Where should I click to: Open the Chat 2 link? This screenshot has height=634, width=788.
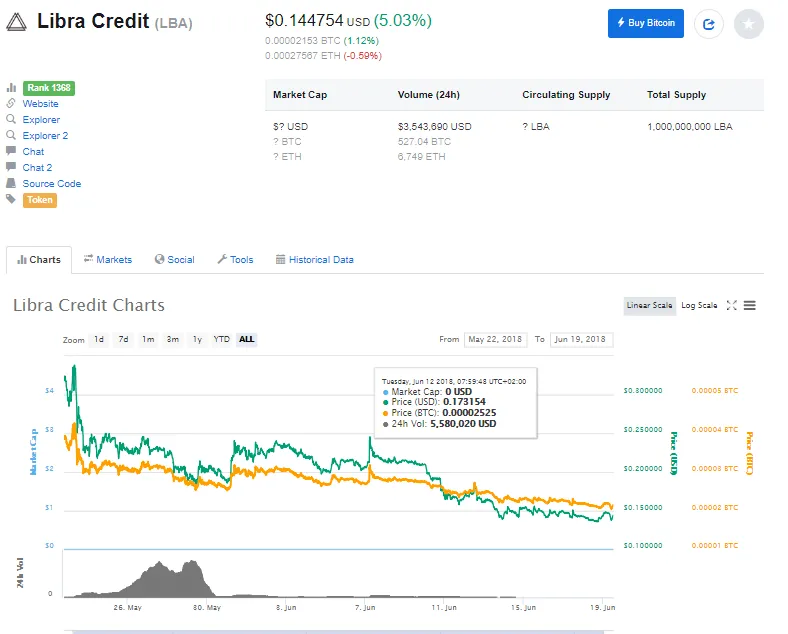pyautogui.click(x=37, y=168)
